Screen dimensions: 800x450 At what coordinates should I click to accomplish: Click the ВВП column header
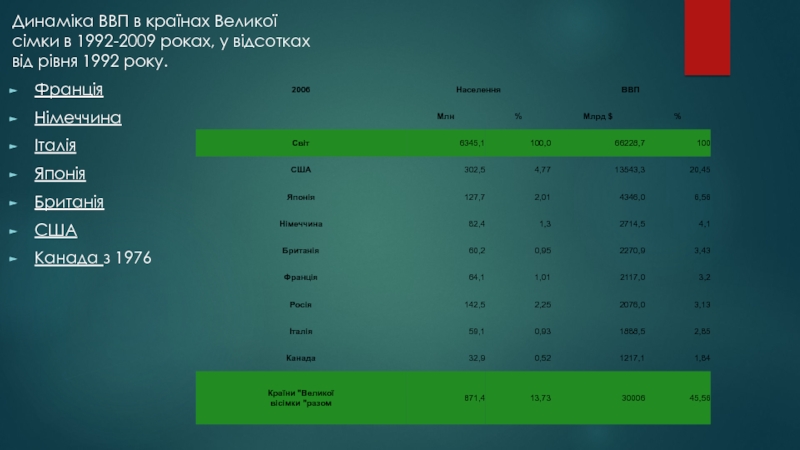coord(630,90)
